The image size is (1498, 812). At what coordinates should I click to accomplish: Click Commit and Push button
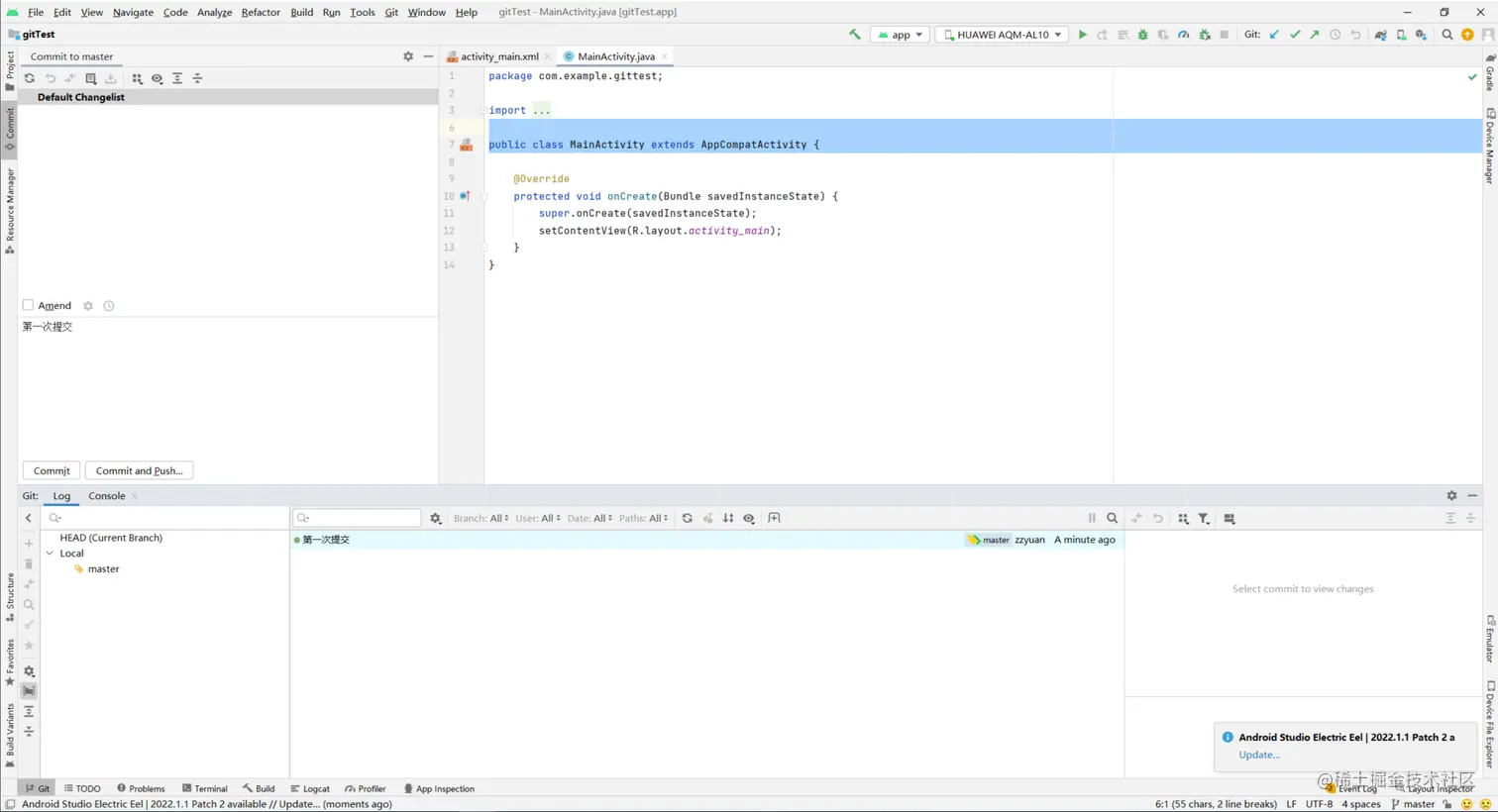(x=139, y=470)
